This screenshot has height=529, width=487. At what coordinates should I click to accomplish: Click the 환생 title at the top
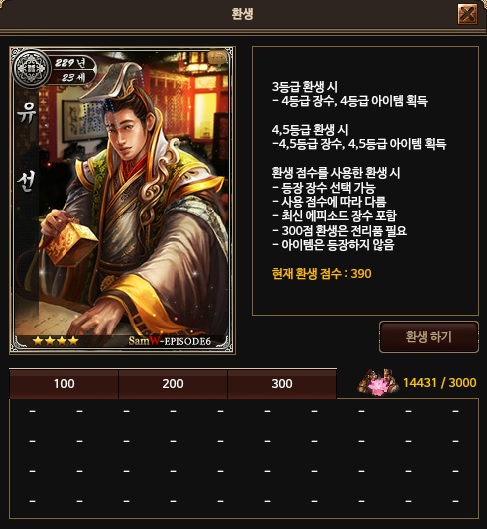click(242, 14)
